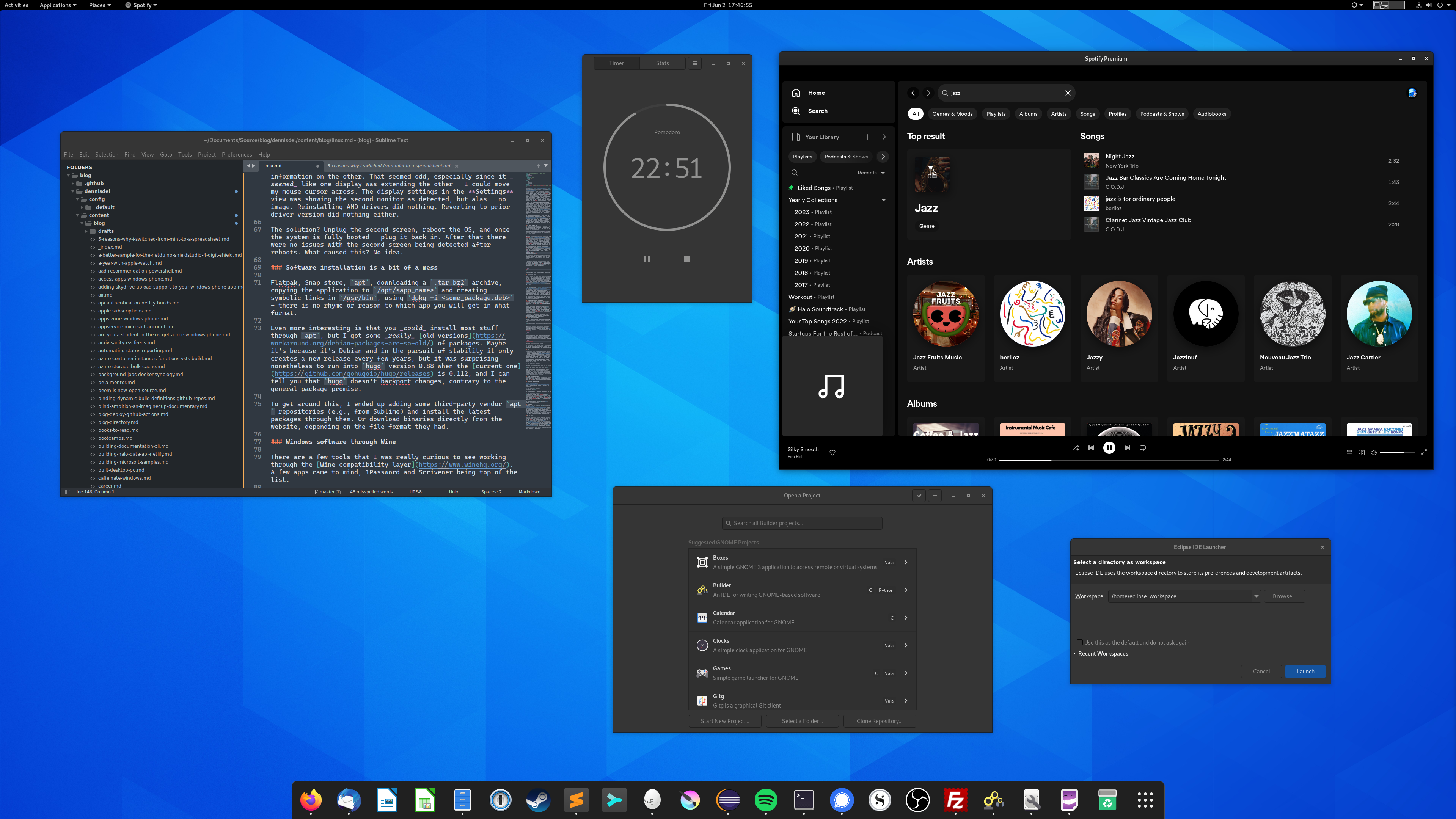Open Terminal from the dock

click(804, 800)
